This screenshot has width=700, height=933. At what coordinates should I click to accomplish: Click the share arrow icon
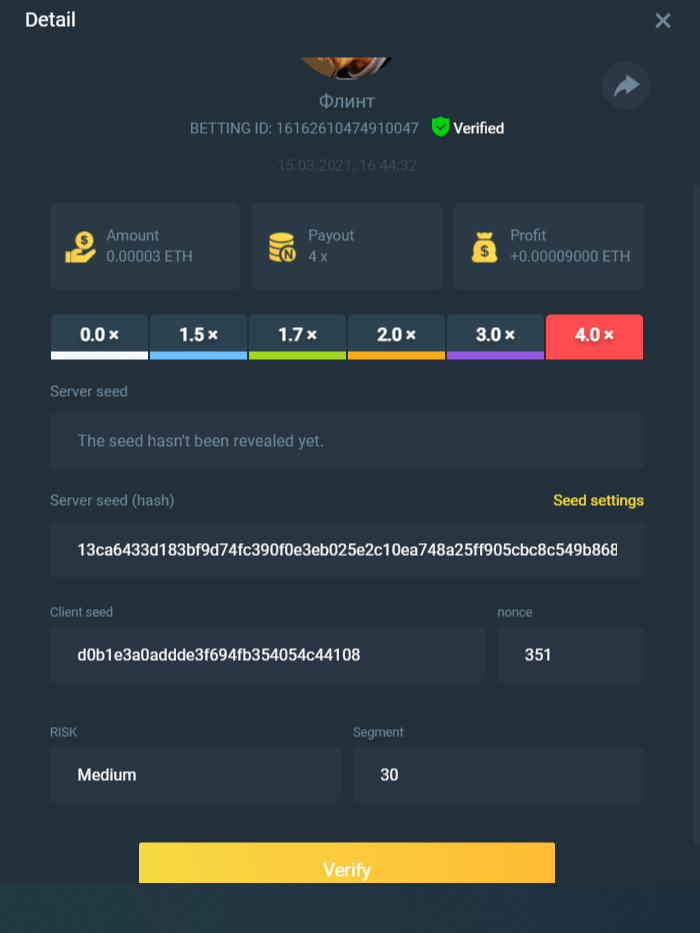626,86
